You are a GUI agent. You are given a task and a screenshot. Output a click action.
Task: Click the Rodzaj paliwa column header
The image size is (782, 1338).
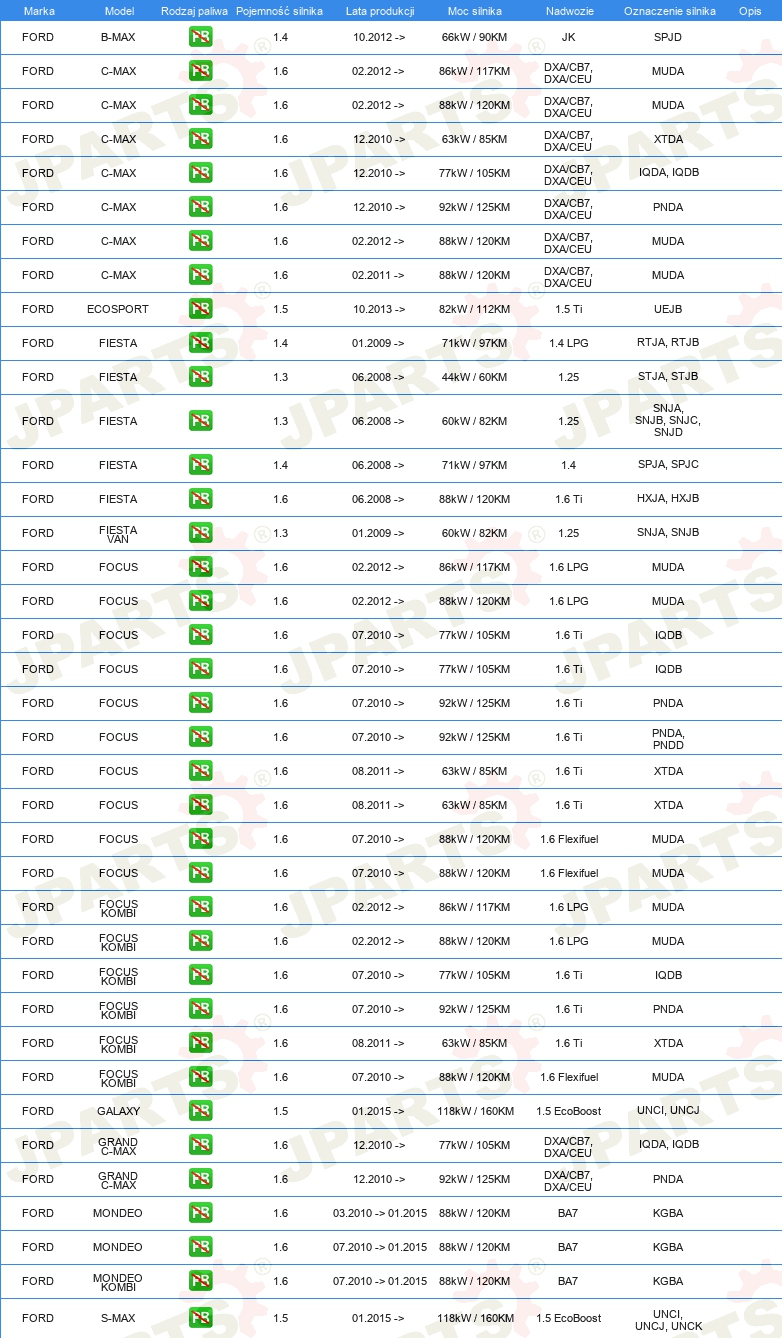coord(195,11)
